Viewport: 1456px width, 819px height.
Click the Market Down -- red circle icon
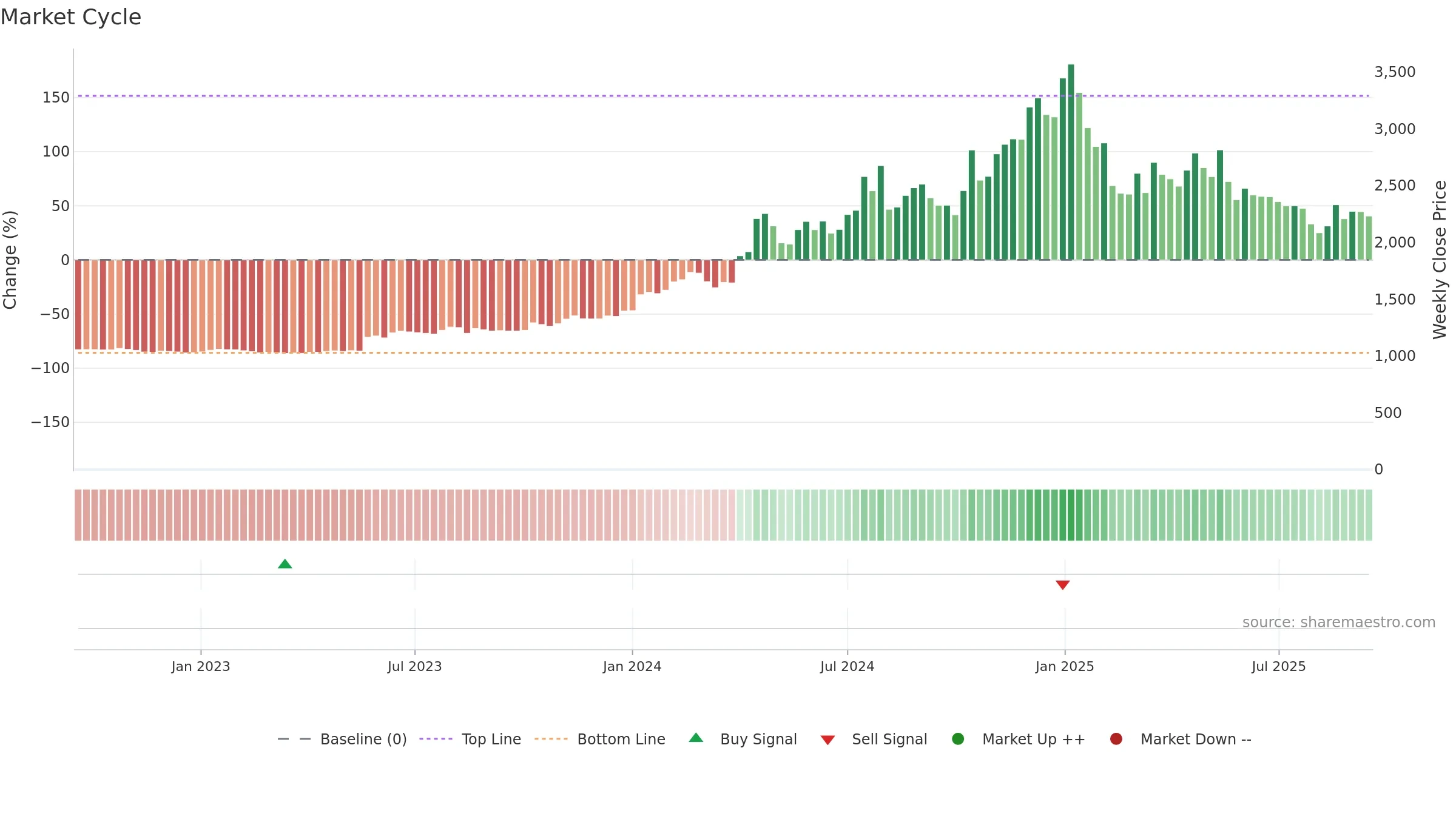[x=1116, y=739]
